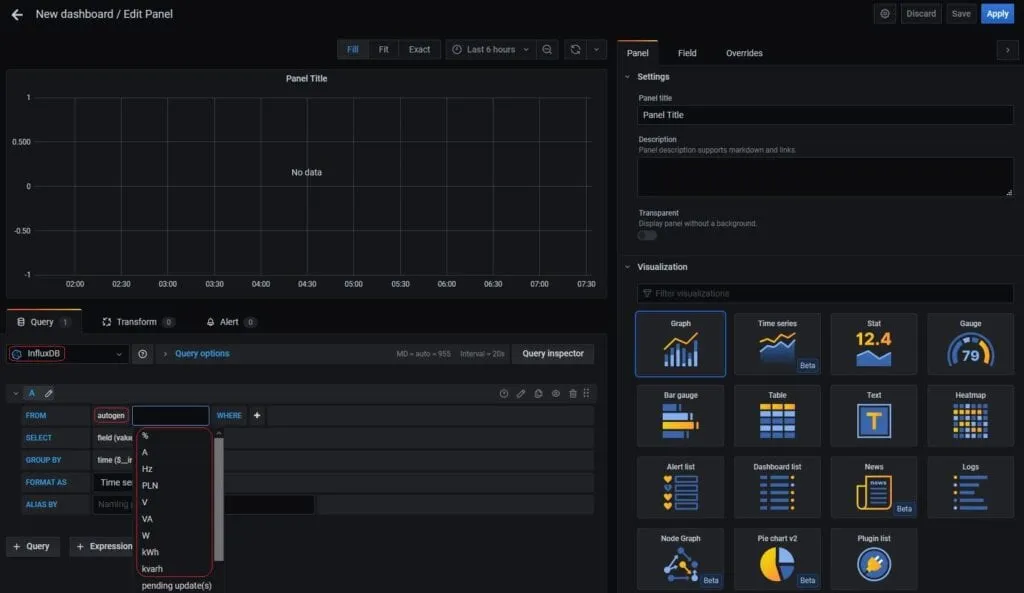Click the Panel title input field
1024x593 pixels.
pyautogui.click(x=825, y=116)
